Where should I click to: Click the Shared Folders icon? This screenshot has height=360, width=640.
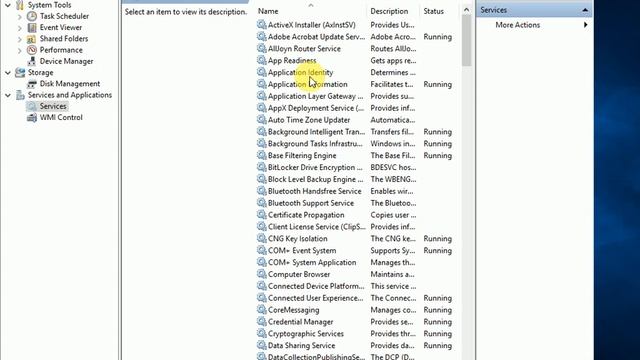[32, 39]
